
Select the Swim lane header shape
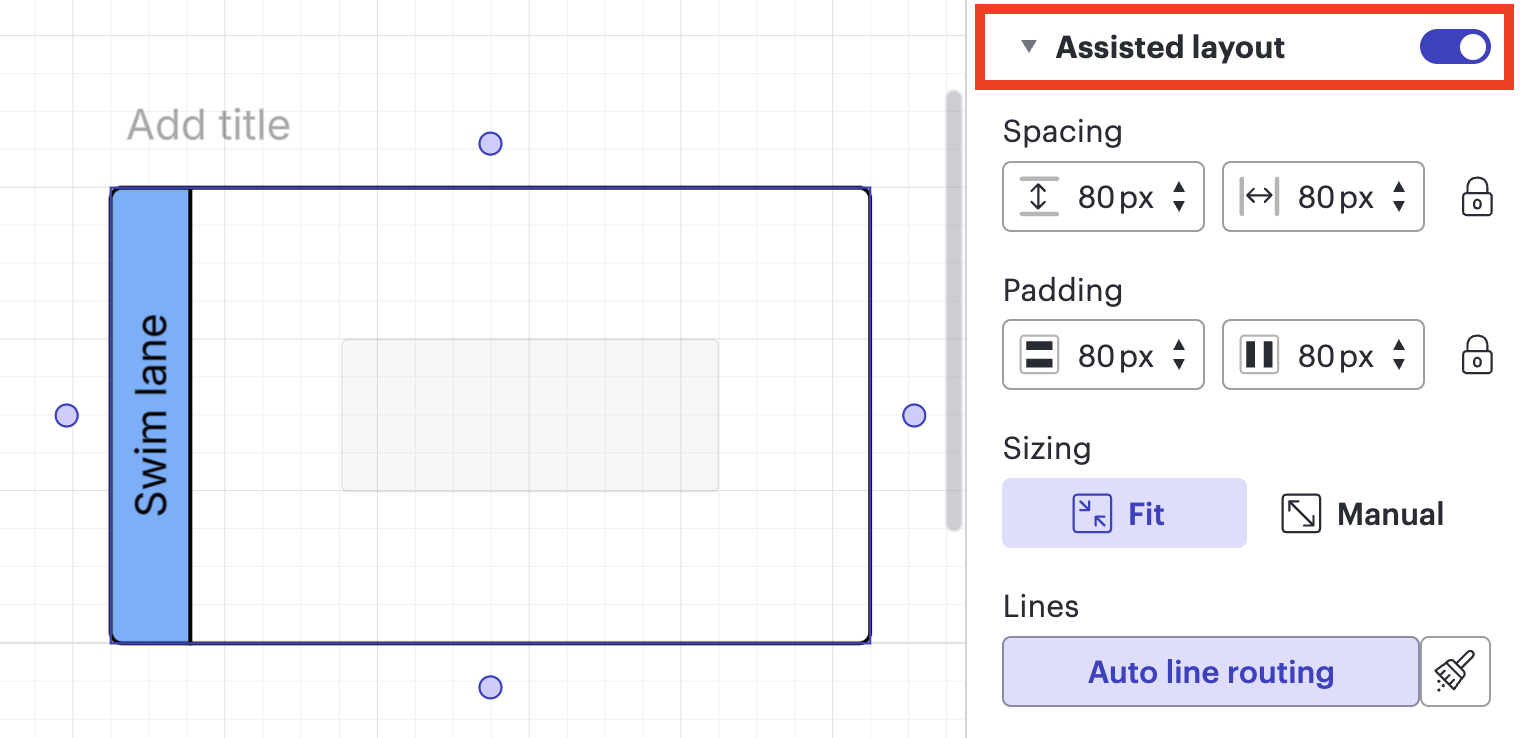150,415
